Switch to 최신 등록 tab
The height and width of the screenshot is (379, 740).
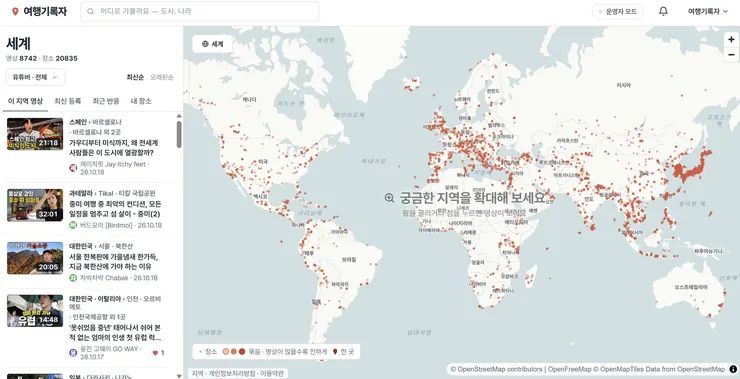click(67, 101)
